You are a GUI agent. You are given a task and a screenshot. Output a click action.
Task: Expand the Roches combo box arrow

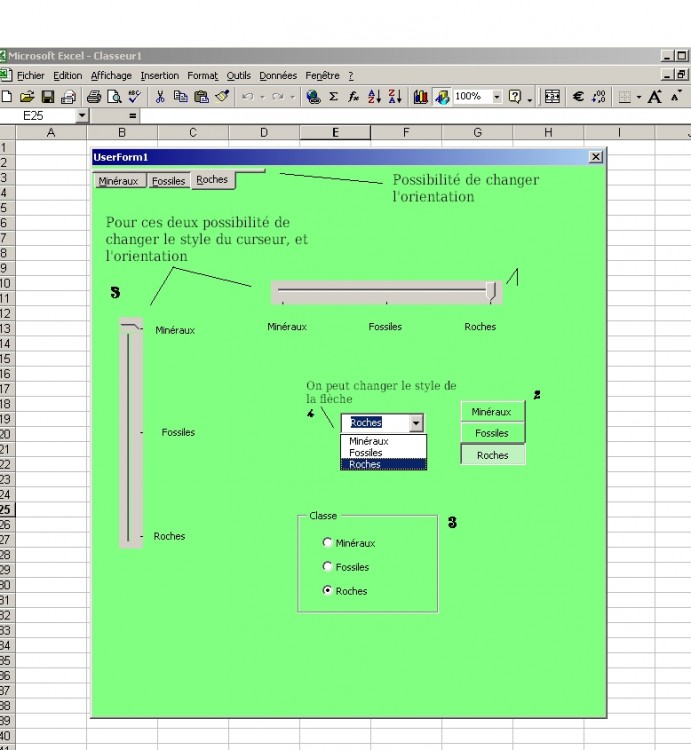point(417,423)
